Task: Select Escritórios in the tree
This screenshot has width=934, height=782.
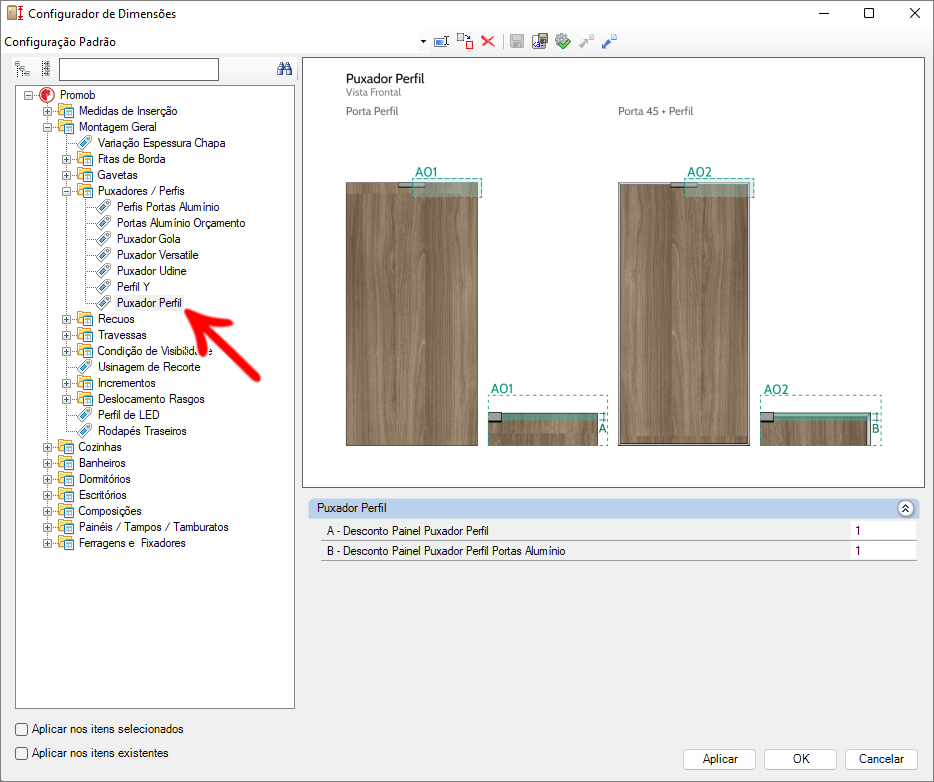Action: pos(102,495)
